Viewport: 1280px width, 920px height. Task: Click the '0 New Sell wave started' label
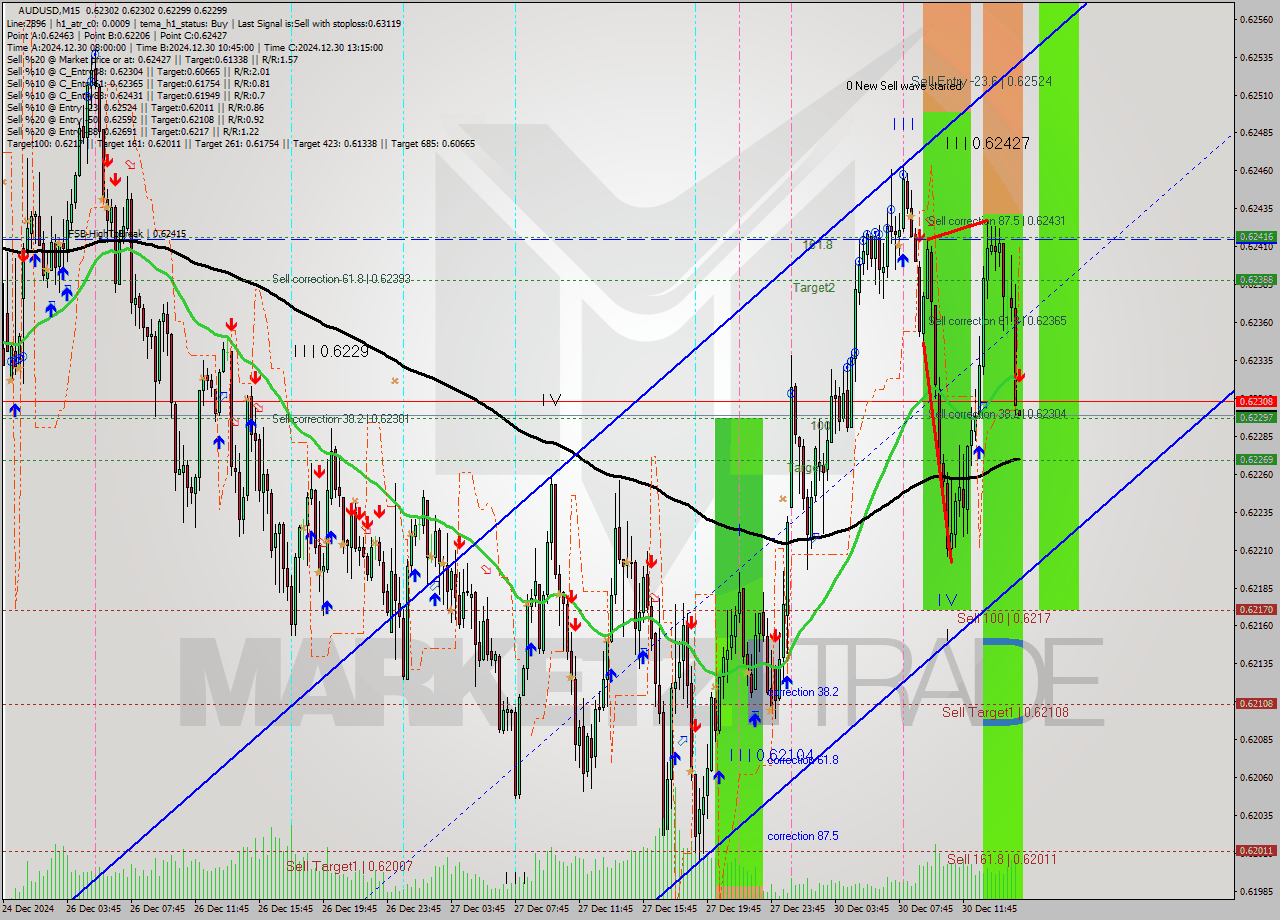(903, 86)
